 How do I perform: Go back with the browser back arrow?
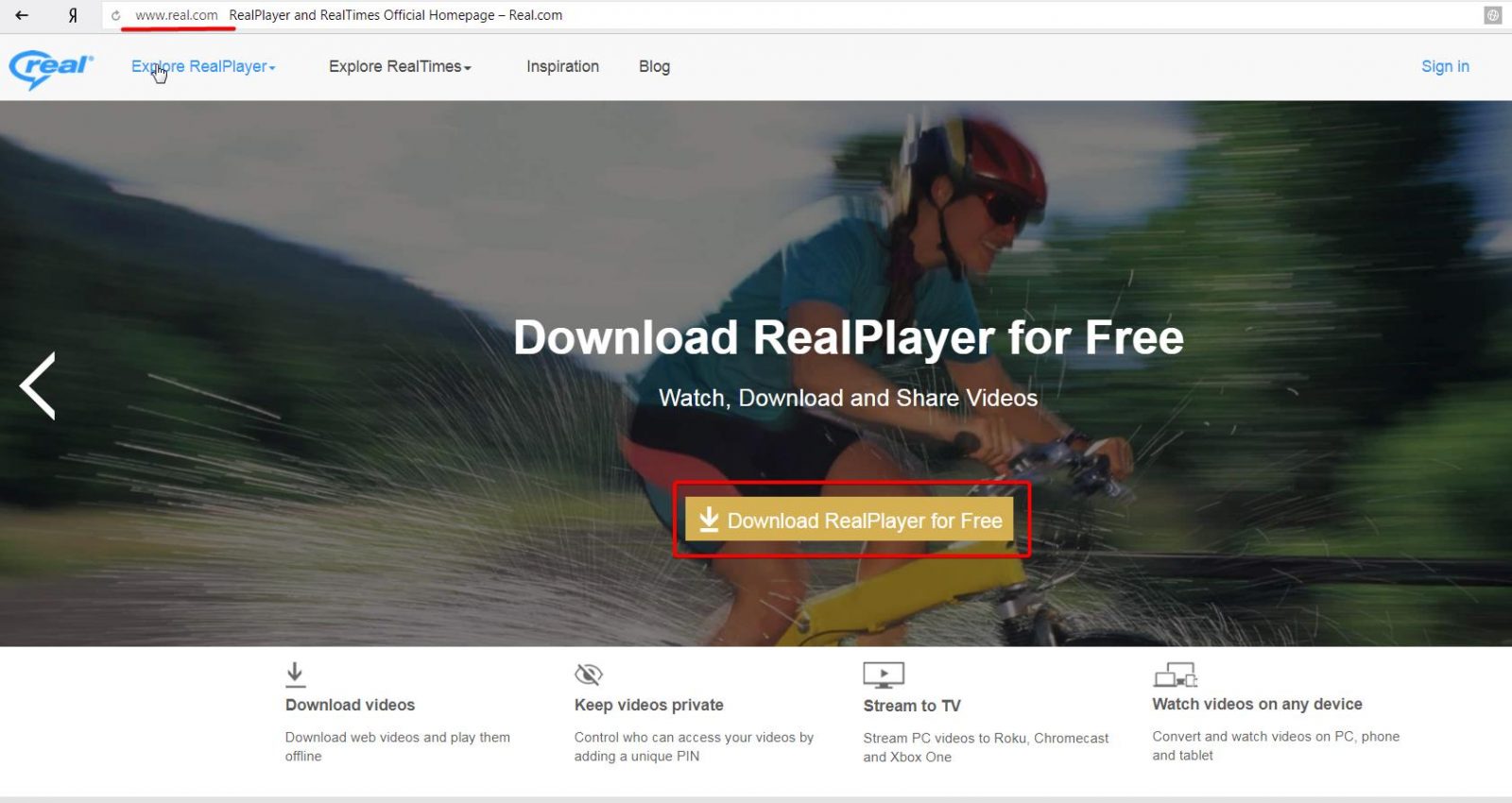point(22,15)
